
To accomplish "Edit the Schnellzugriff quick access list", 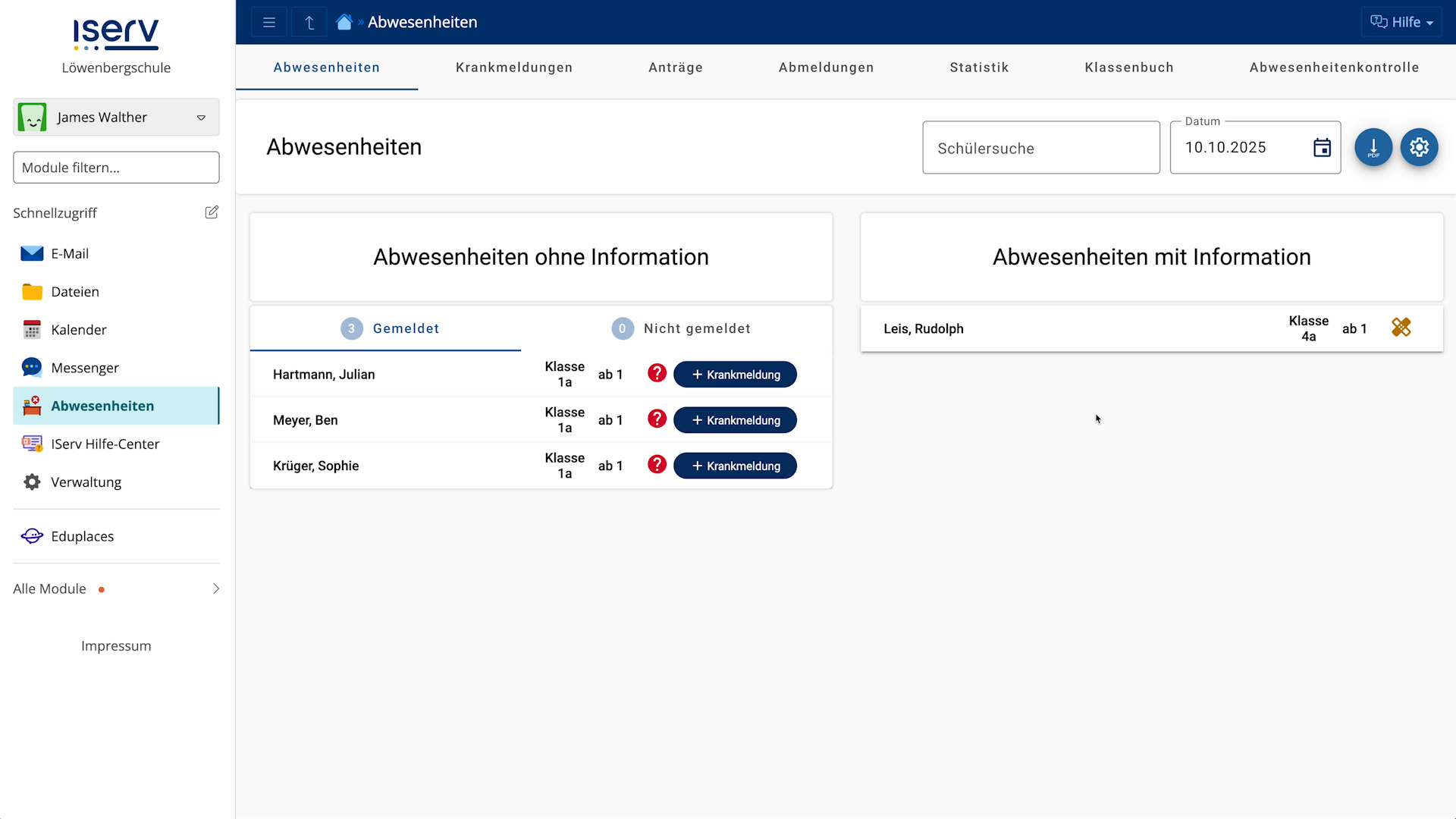I will 212,212.
